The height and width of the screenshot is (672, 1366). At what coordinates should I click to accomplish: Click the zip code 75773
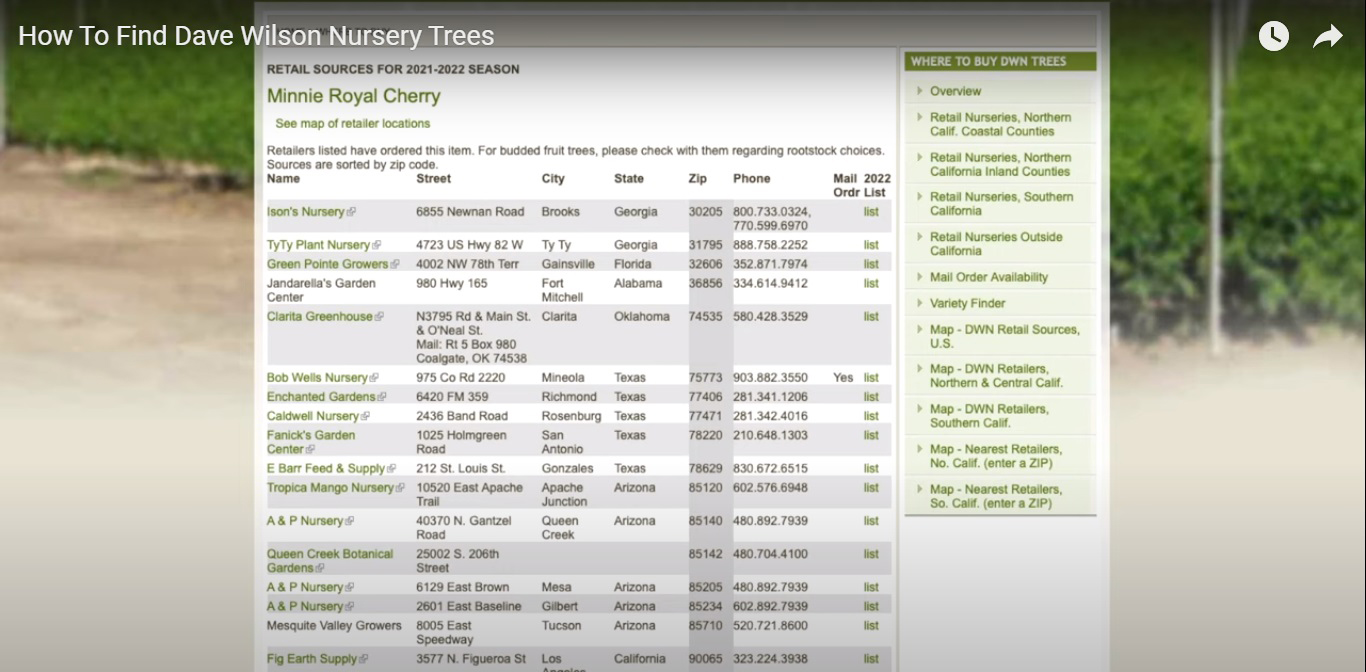point(705,378)
